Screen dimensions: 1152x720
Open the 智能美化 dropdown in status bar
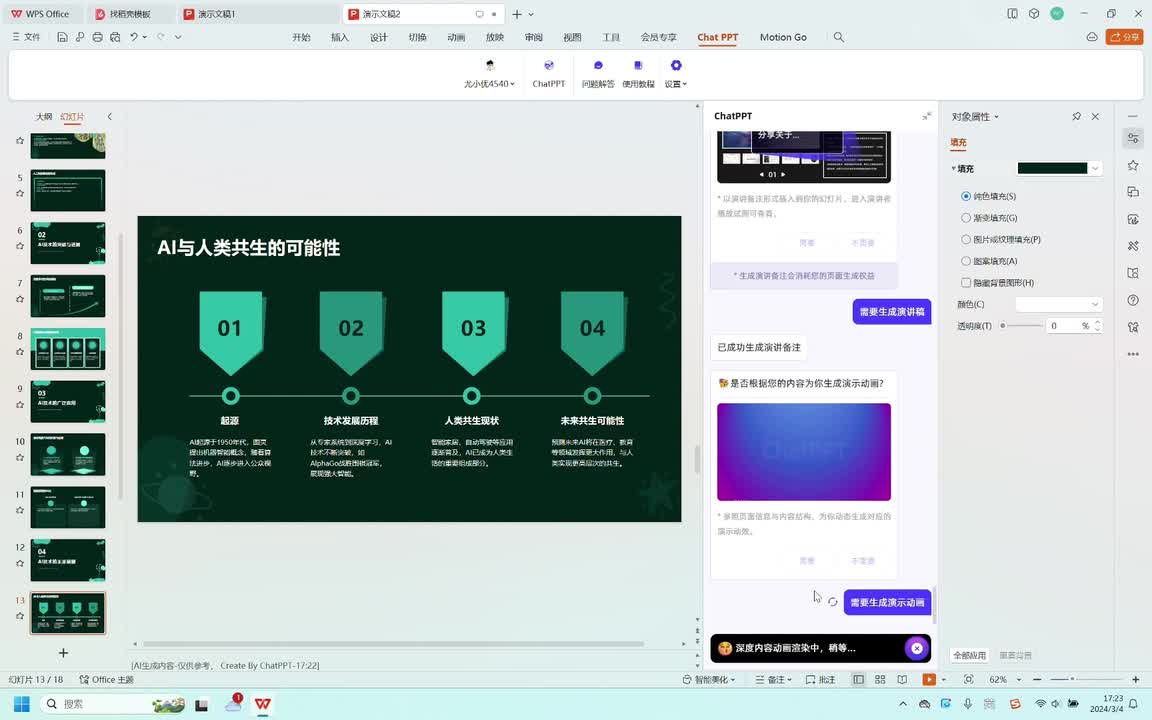709,680
